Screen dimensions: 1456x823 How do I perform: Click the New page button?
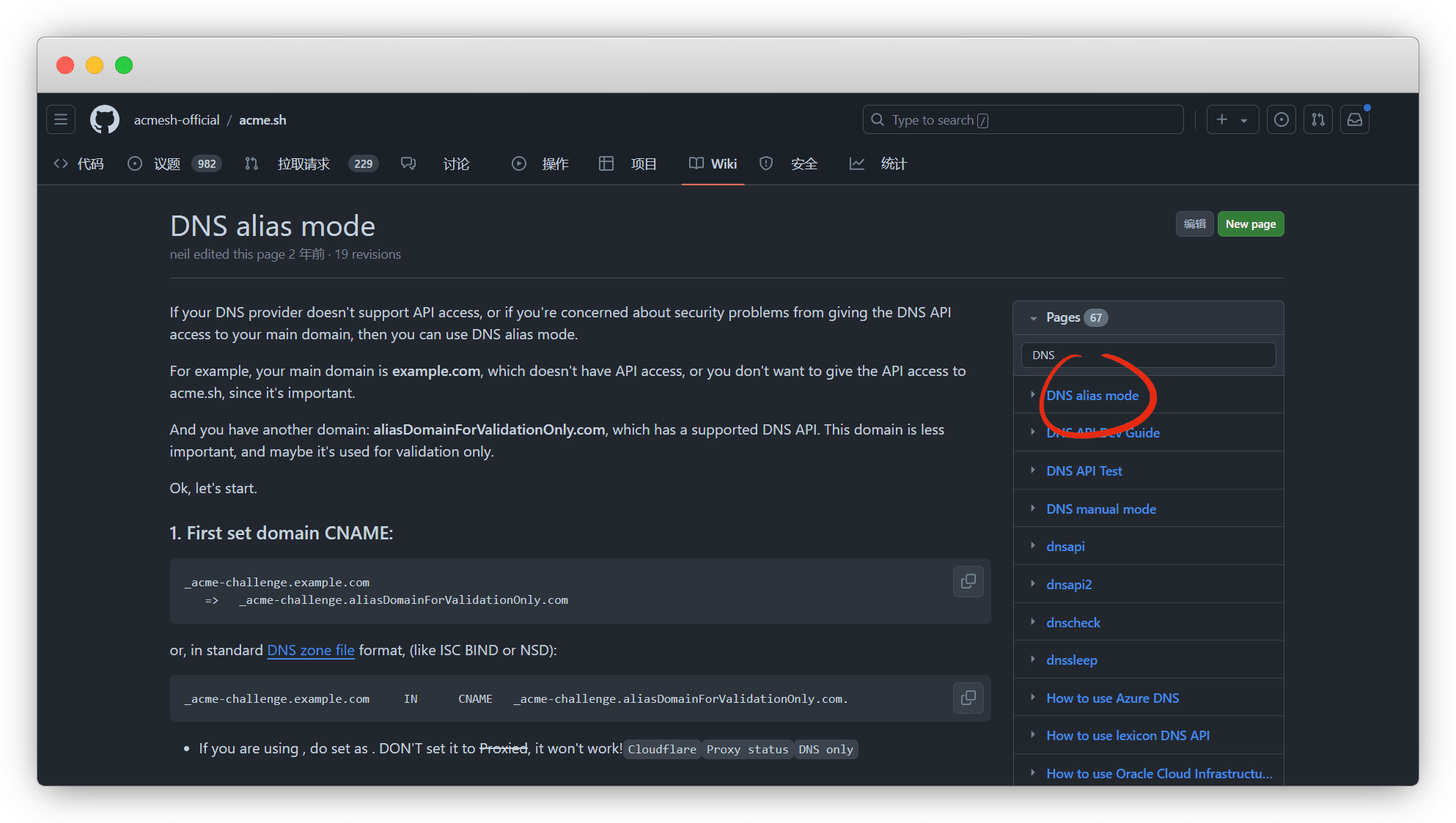coord(1250,224)
